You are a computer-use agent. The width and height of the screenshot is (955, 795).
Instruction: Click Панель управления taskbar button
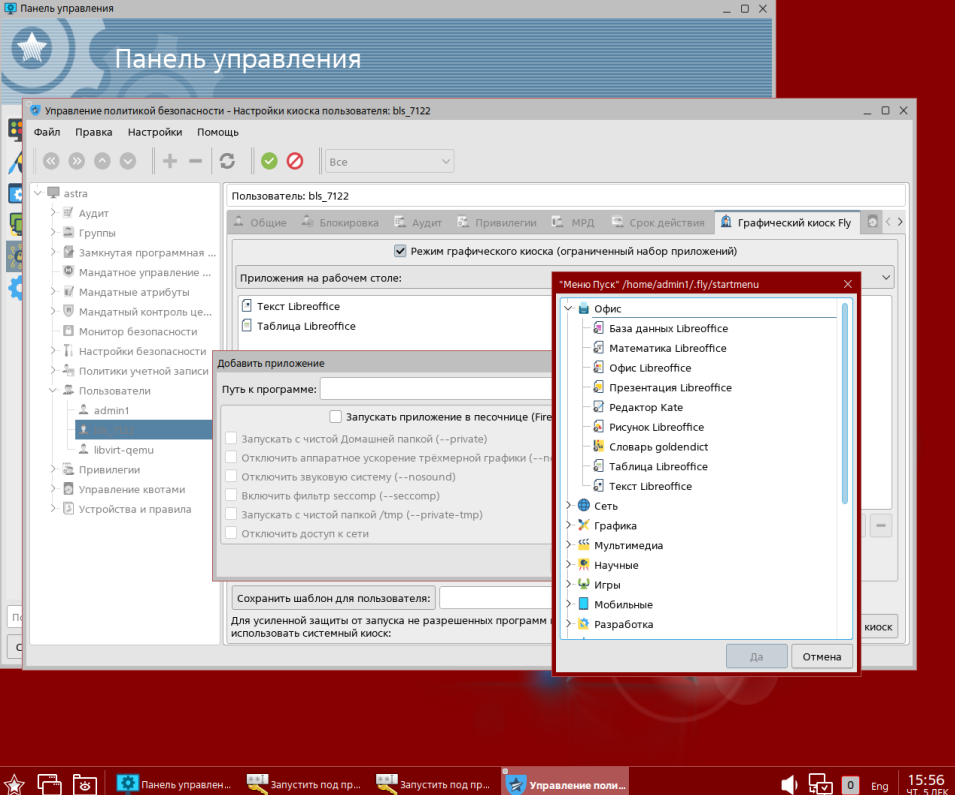click(x=174, y=784)
